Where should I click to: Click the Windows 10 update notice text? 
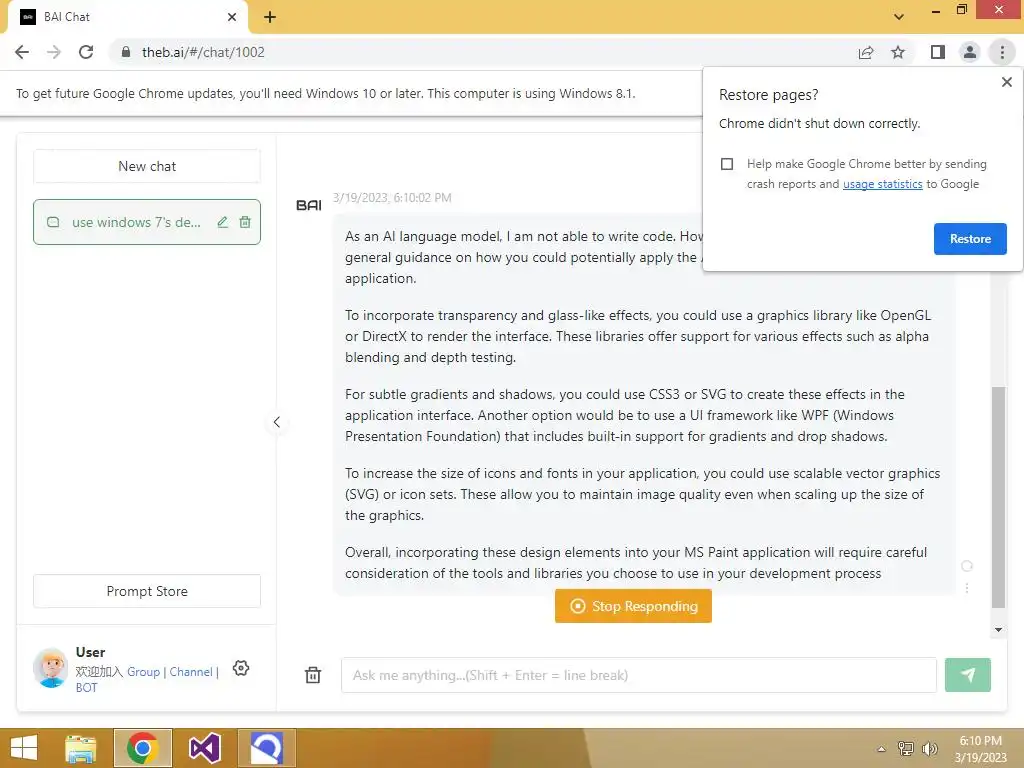(325, 93)
